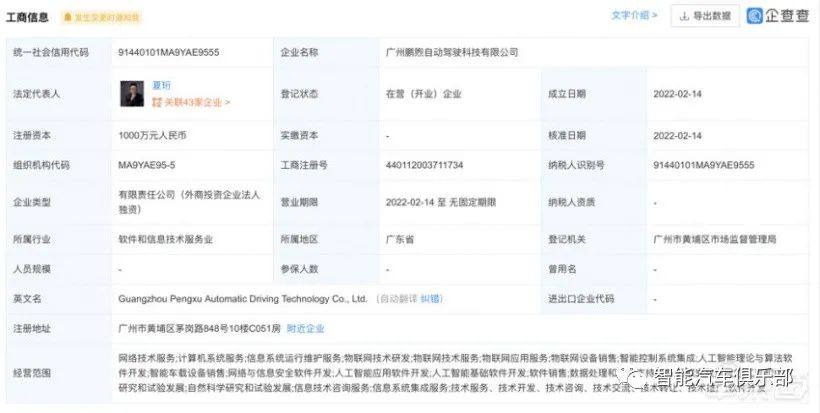
Task: Click the 人员规模 label cell
Action: 59,269
